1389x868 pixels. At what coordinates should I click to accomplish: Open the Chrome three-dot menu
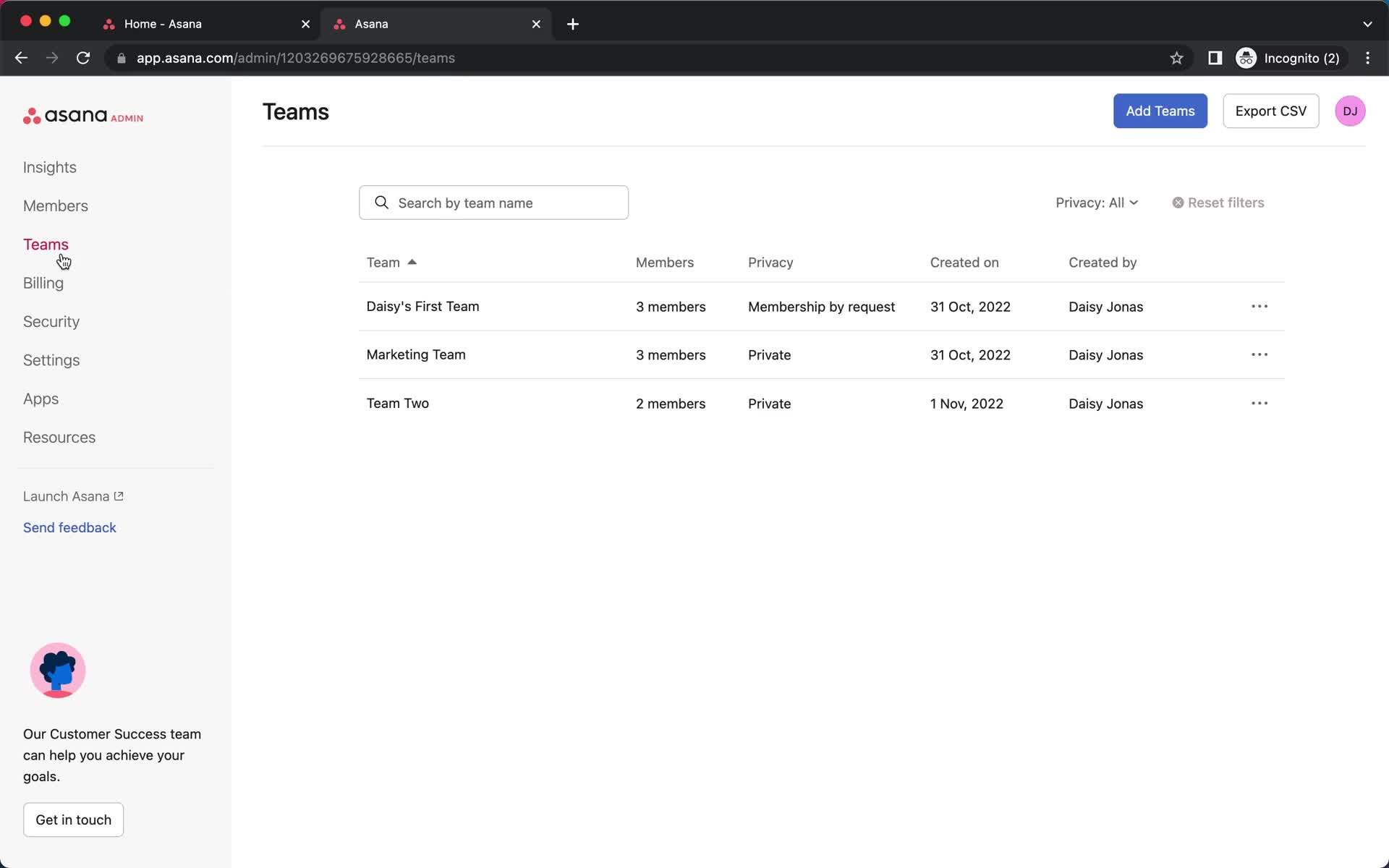click(1367, 58)
